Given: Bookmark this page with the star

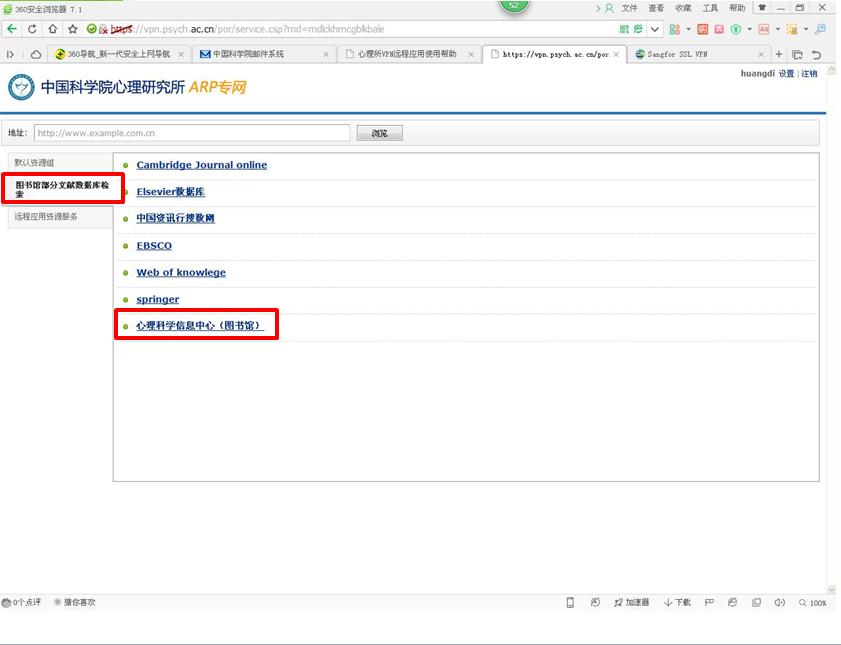Looking at the screenshot, I should click(x=73, y=29).
